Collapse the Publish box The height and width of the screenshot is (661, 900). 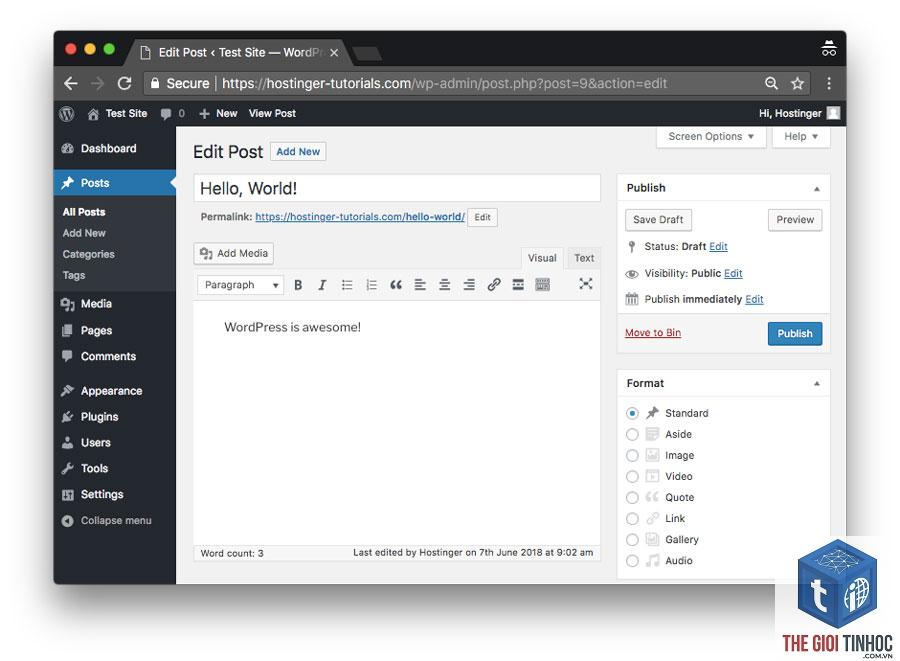click(x=817, y=189)
